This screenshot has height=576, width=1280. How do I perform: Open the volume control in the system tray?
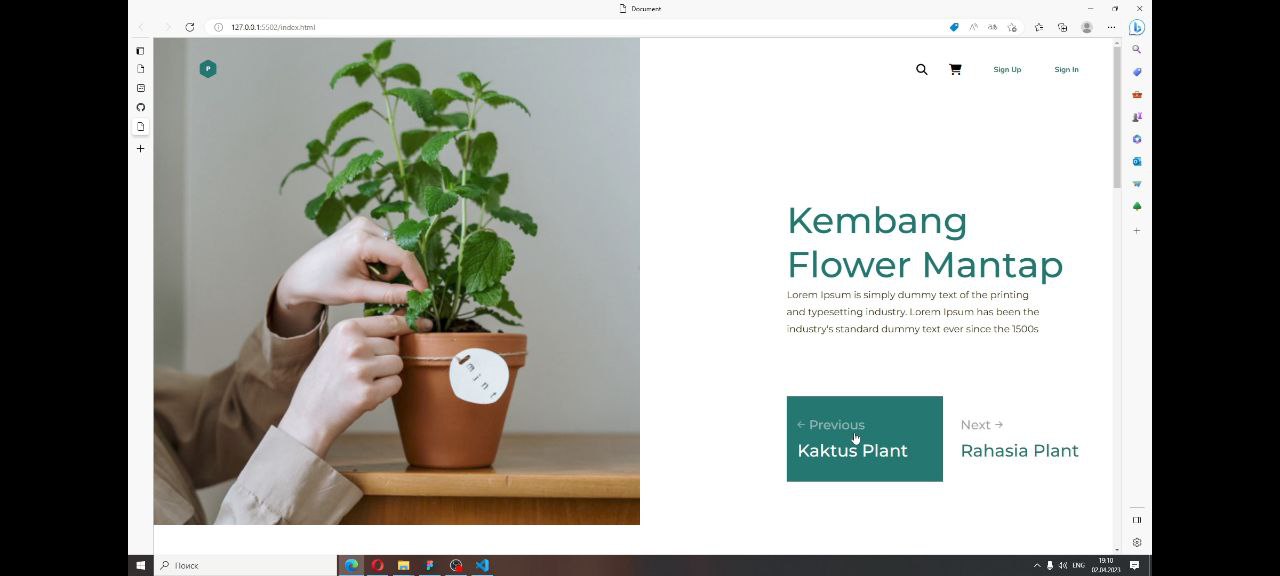click(x=1062, y=565)
